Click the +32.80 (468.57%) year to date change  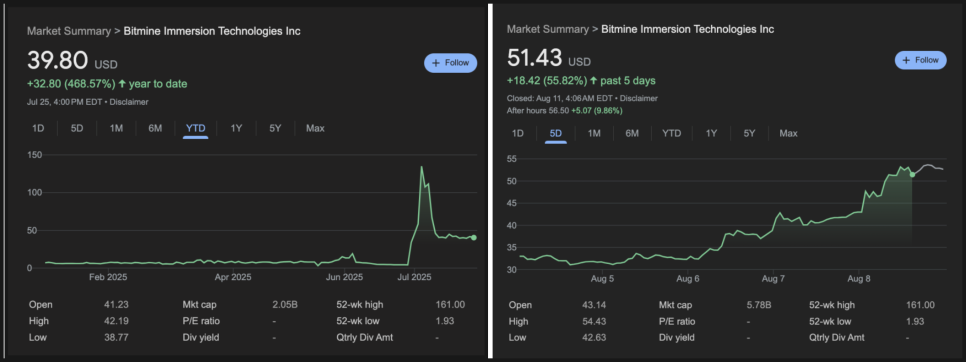point(107,84)
